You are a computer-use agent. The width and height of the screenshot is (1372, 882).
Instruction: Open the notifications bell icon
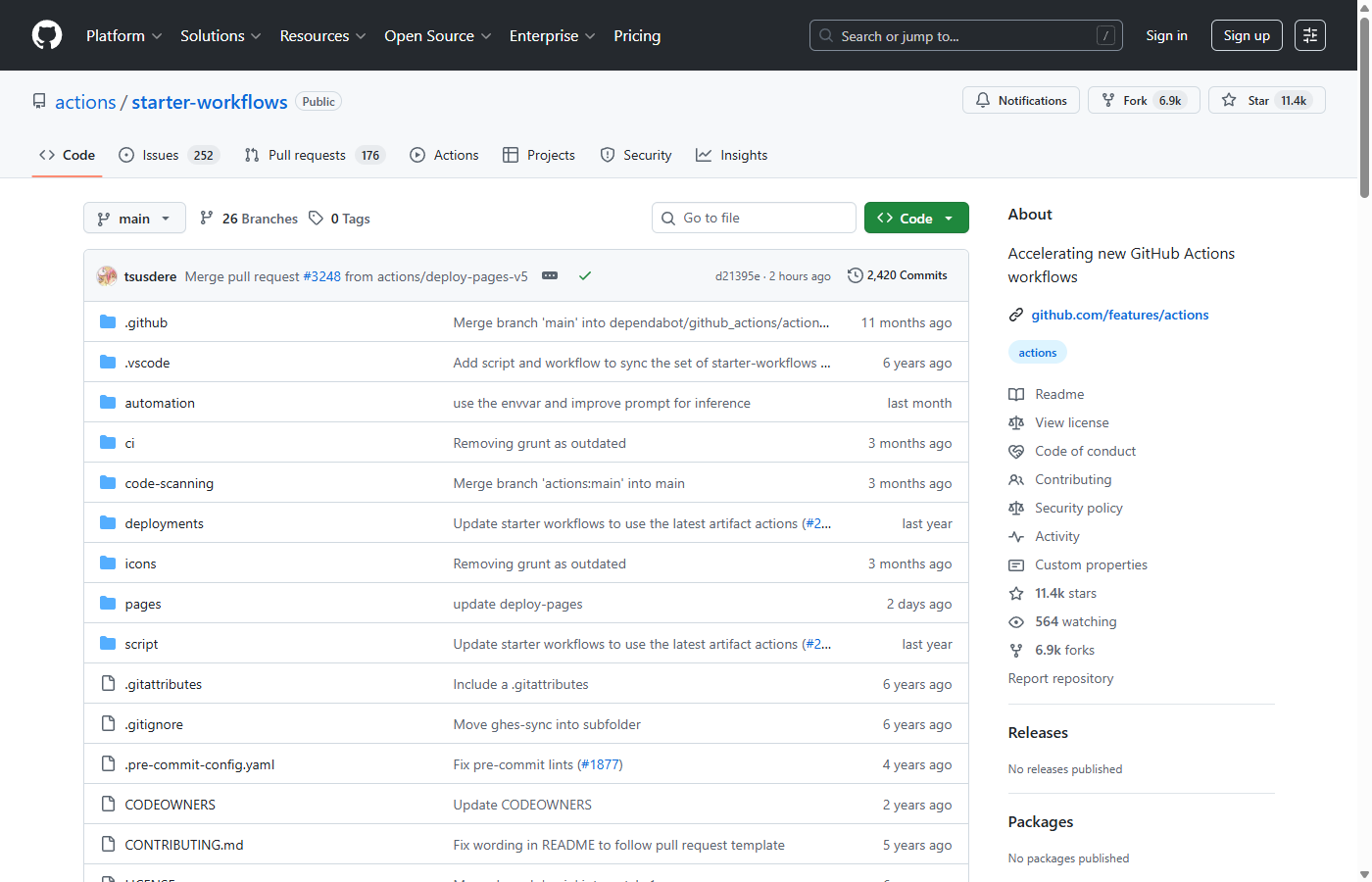click(x=984, y=99)
